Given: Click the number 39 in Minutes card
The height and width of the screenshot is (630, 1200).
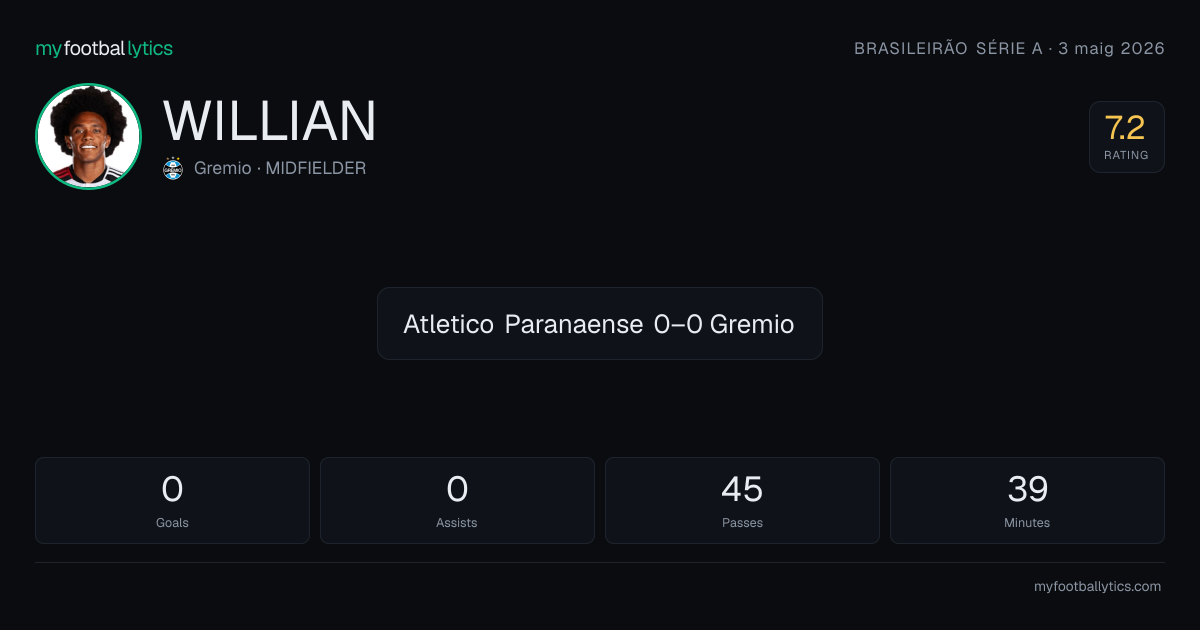Looking at the screenshot, I should click(x=1027, y=489).
